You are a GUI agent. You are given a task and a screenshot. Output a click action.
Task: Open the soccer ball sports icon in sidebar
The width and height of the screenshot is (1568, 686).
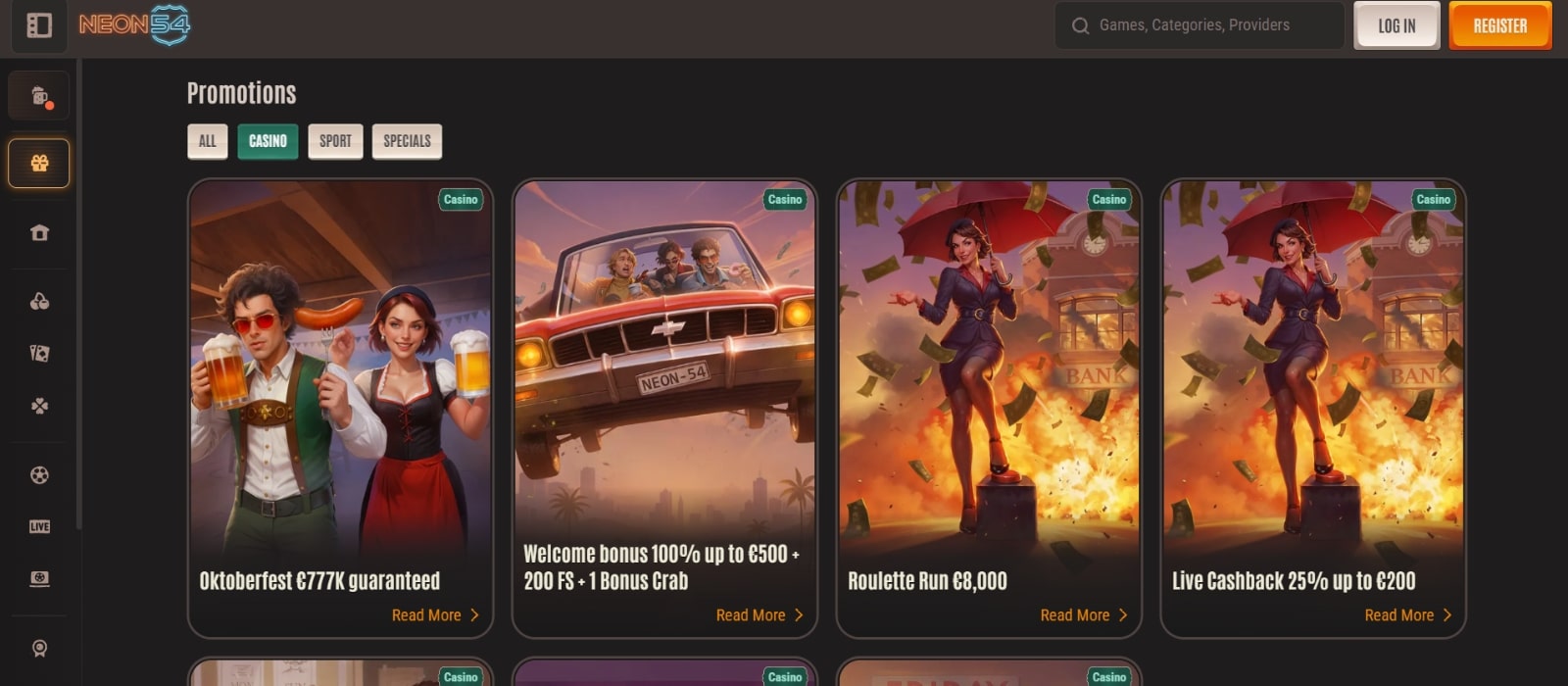pos(39,475)
